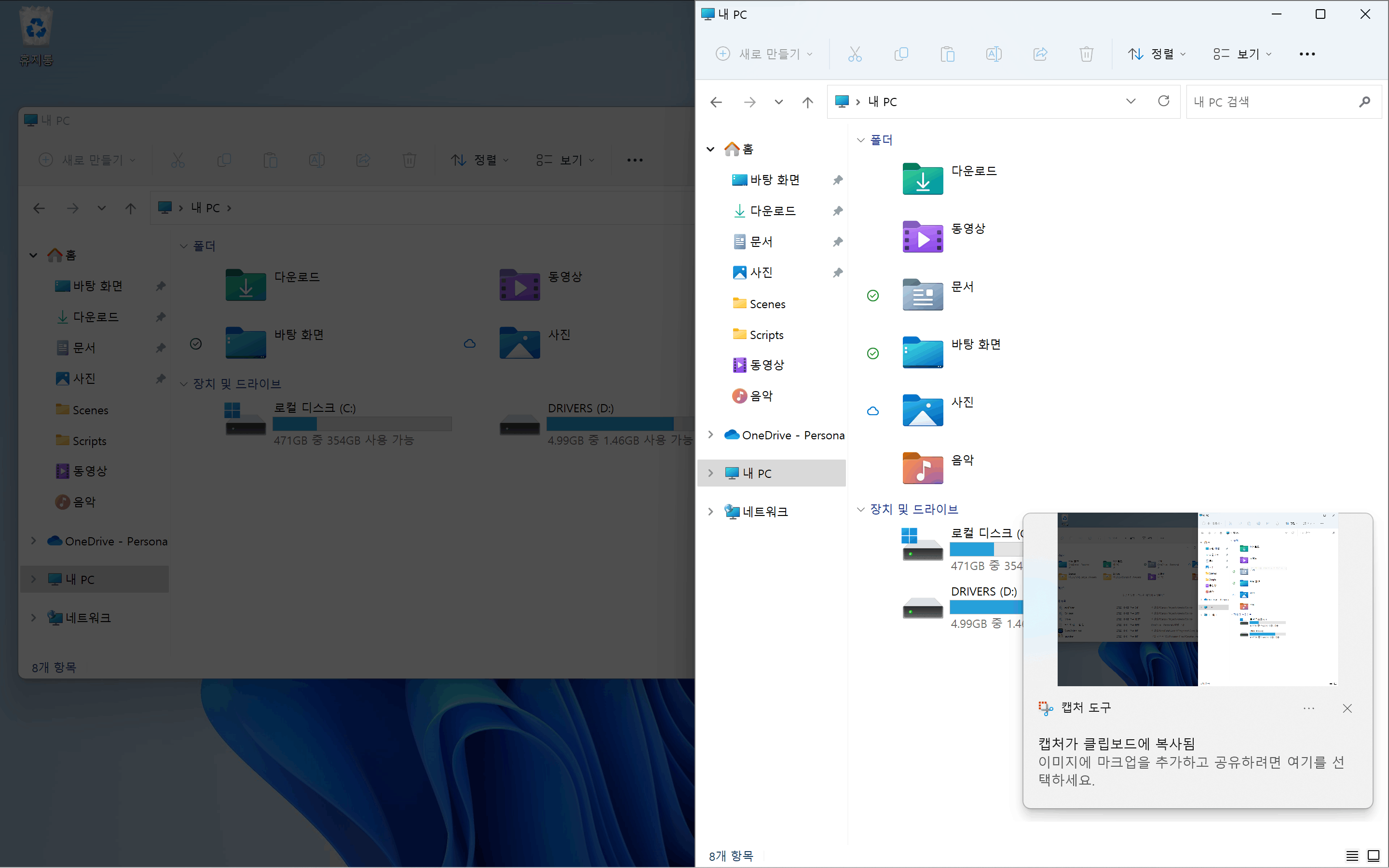Switch to large icons view in status bar

click(x=1374, y=856)
